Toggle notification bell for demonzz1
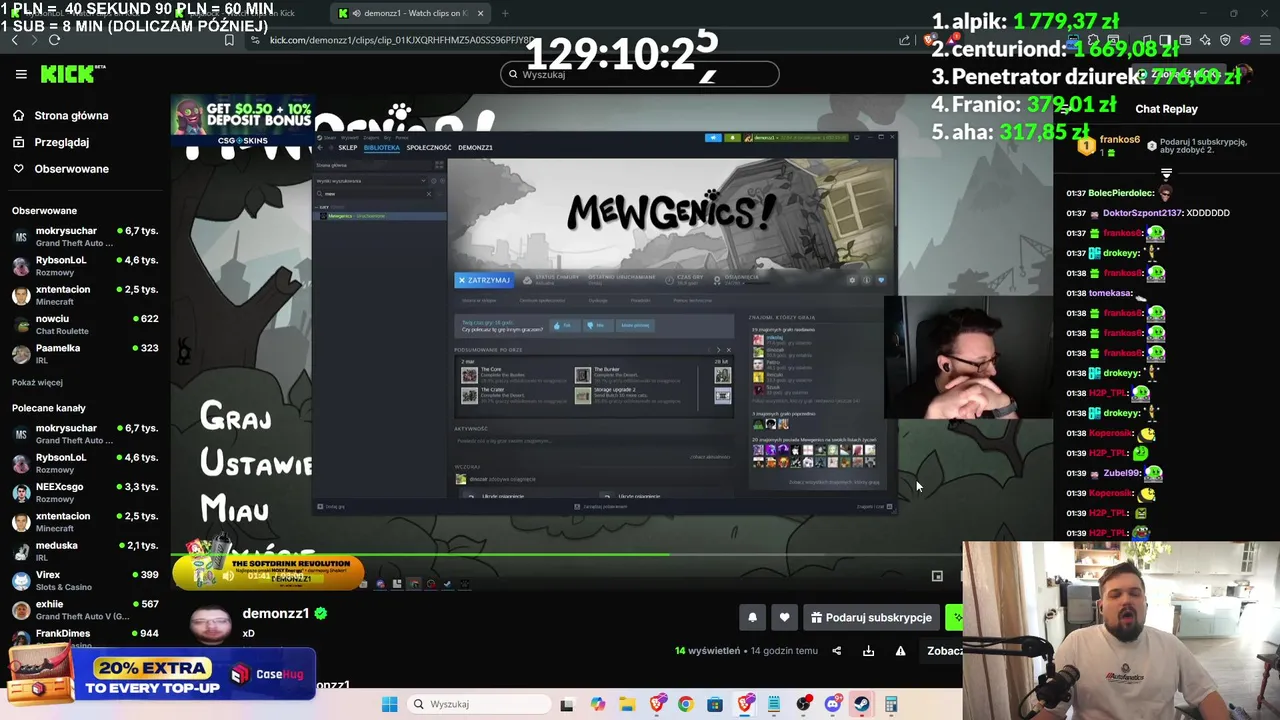 [753, 618]
